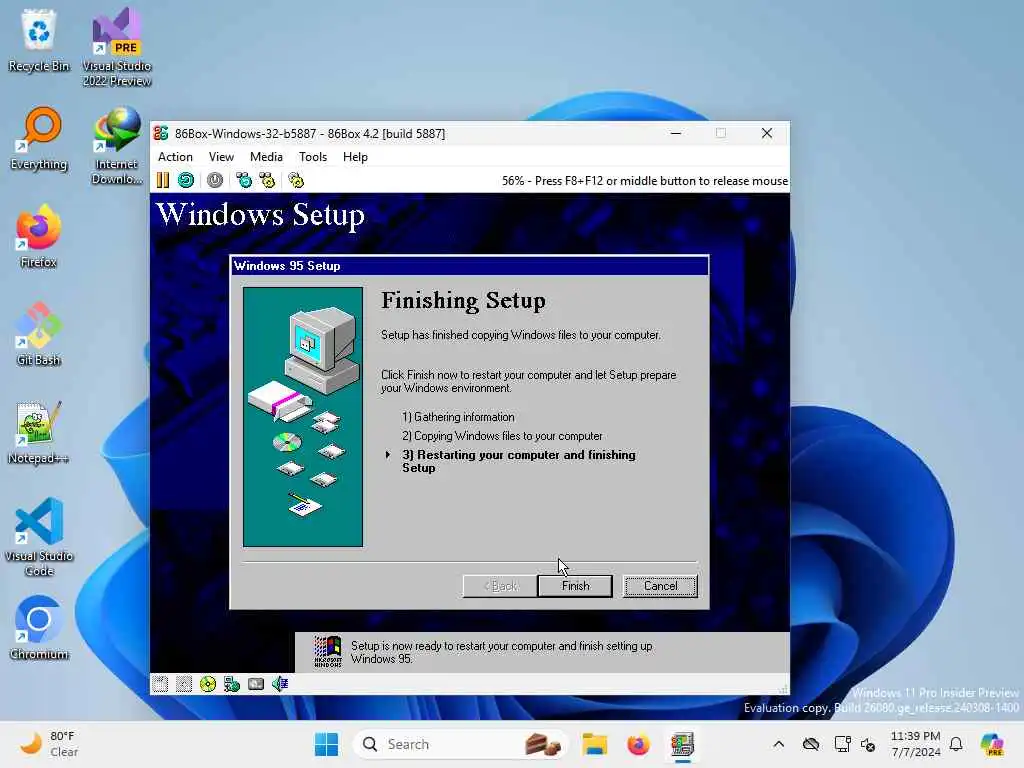The height and width of the screenshot is (768, 1024).
Task: Send Ctrl+Alt+Del via teal keys icon
Action: tap(244, 180)
